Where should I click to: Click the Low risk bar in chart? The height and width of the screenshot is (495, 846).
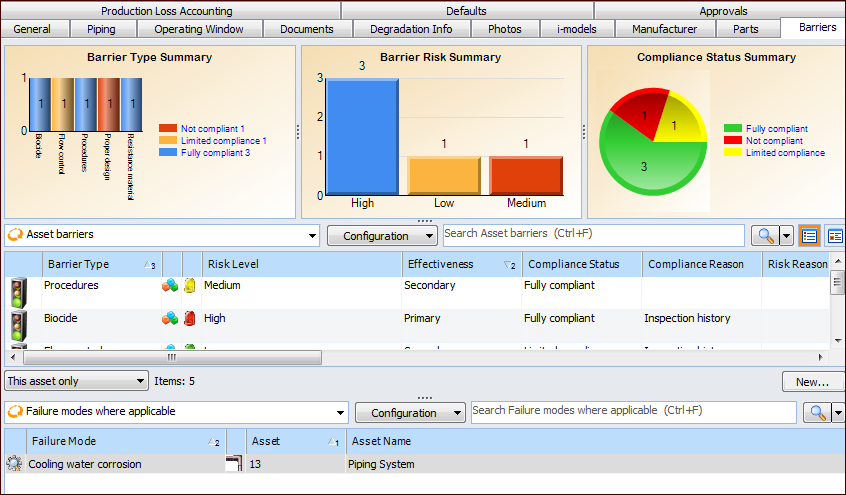444,176
